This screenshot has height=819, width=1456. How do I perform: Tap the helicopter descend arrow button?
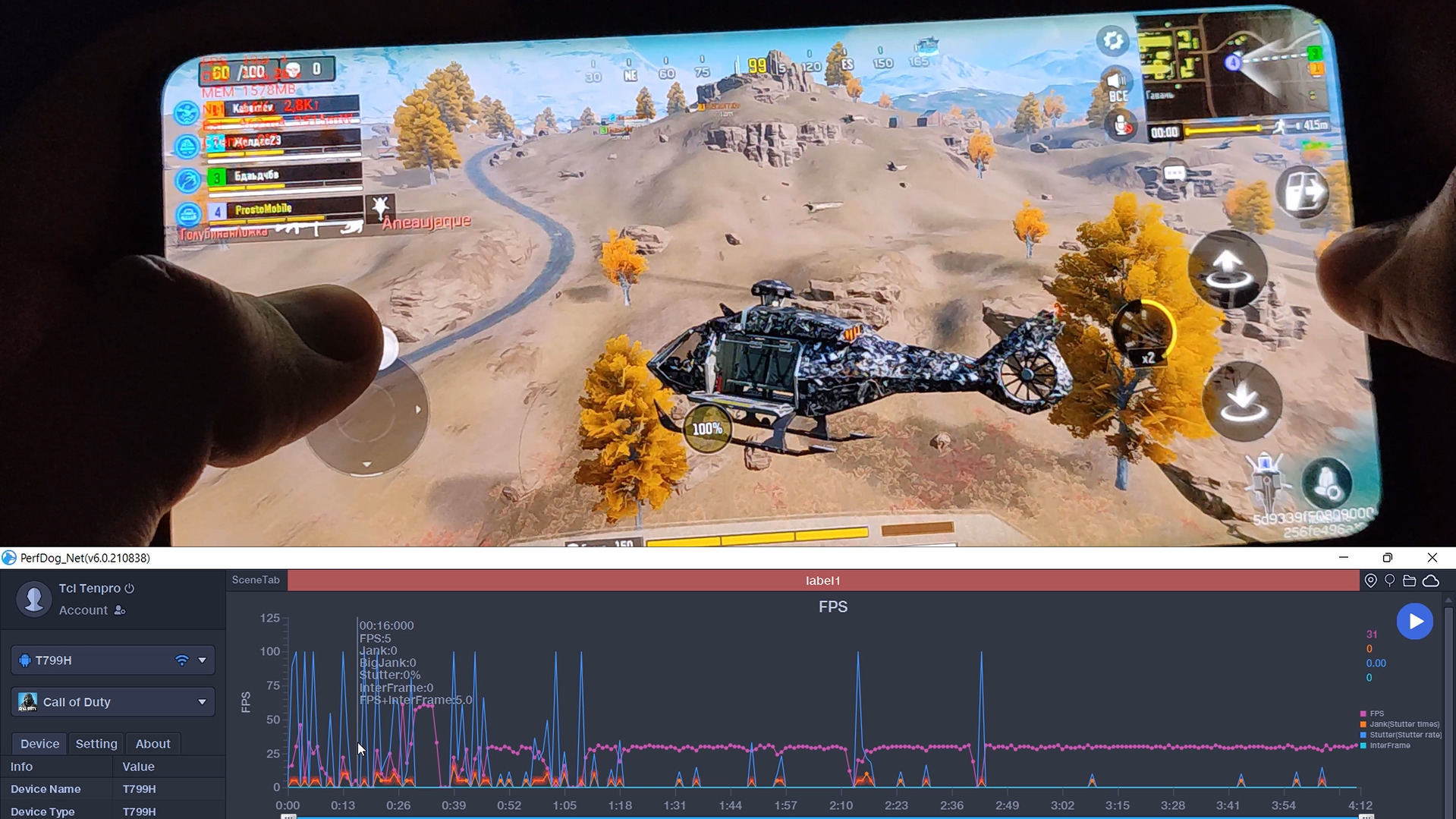pyautogui.click(x=1242, y=401)
